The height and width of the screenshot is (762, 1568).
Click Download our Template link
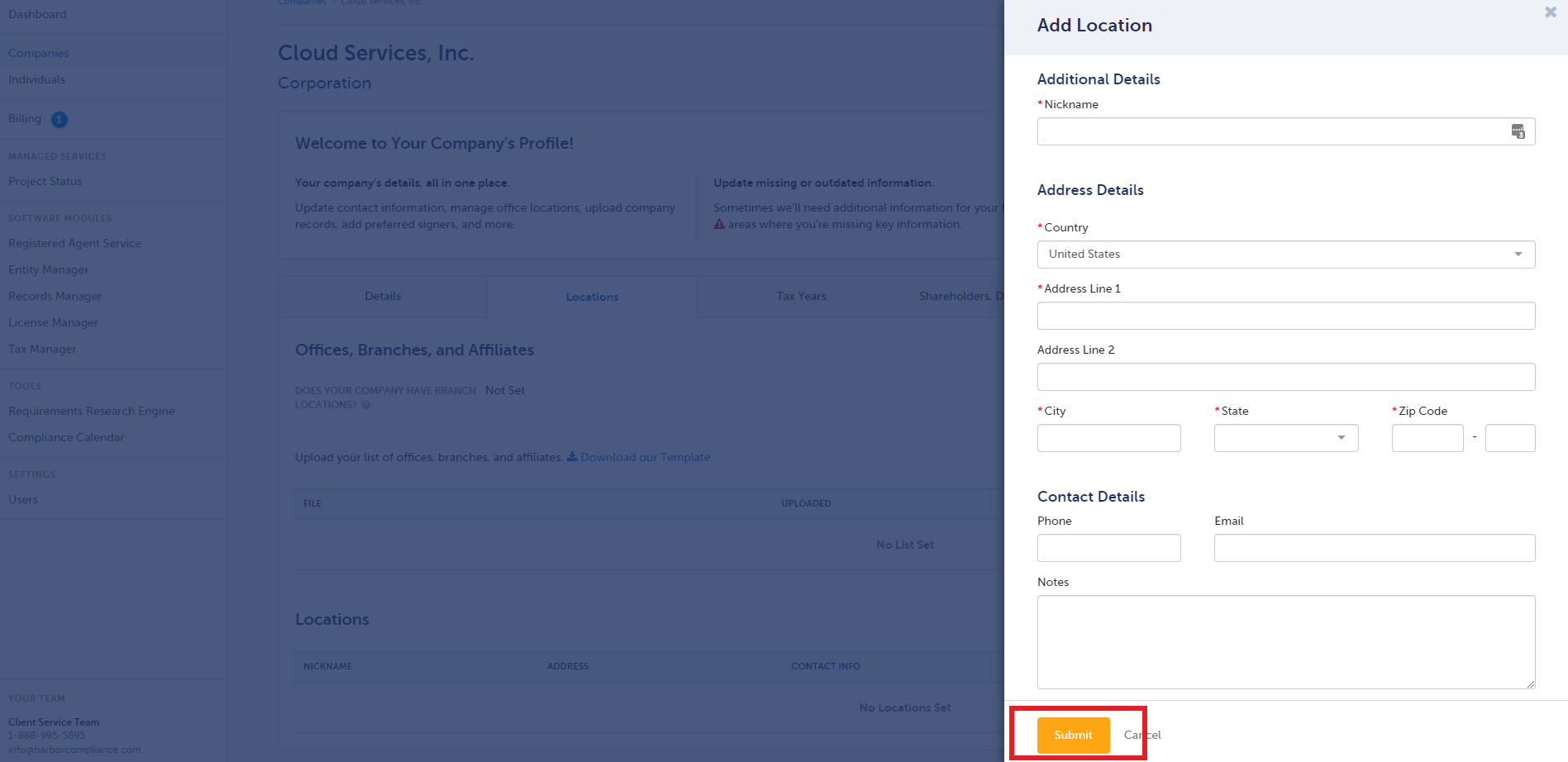coord(646,457)
